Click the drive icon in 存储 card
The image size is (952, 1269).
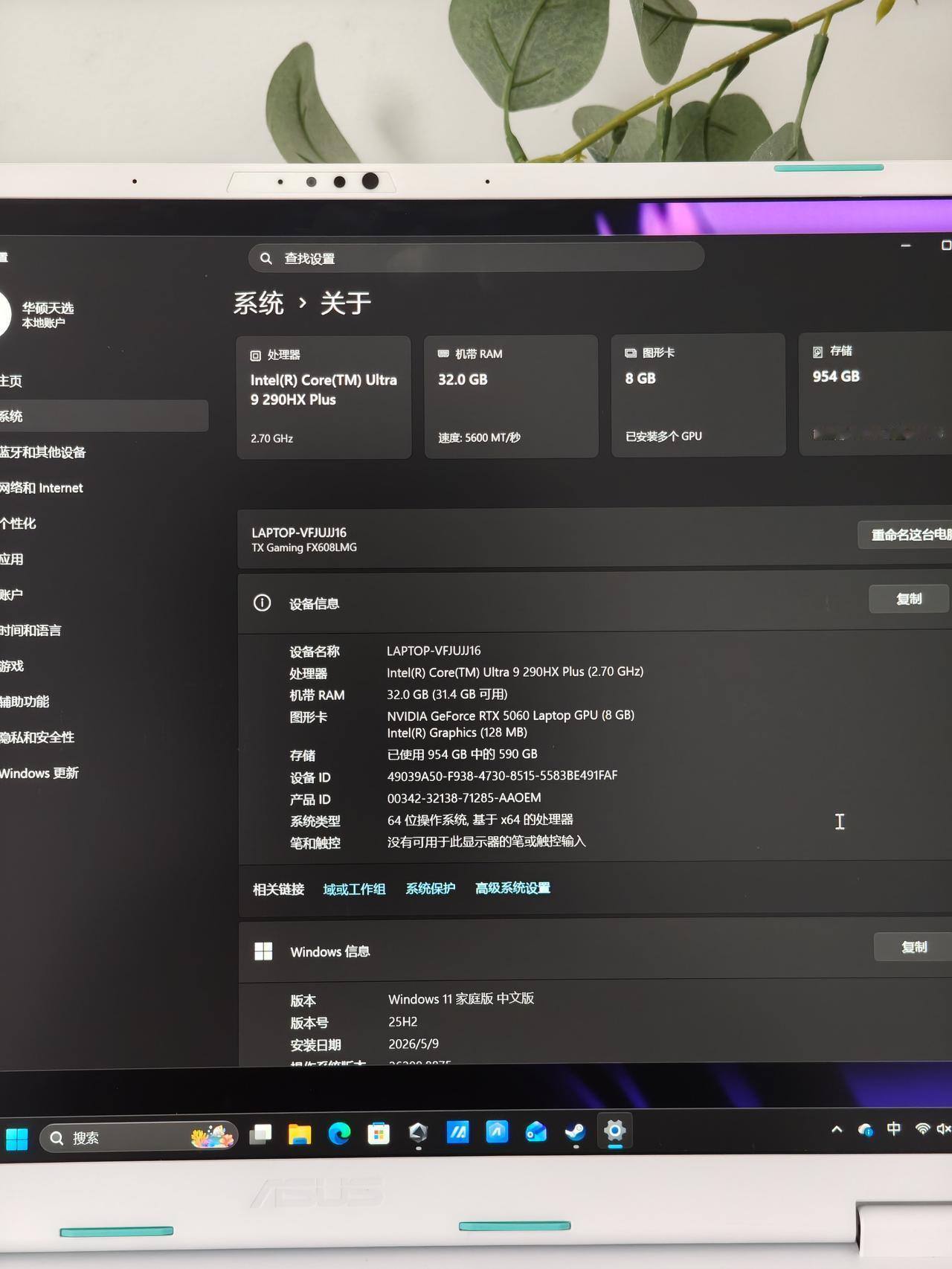tap(818, 352)
